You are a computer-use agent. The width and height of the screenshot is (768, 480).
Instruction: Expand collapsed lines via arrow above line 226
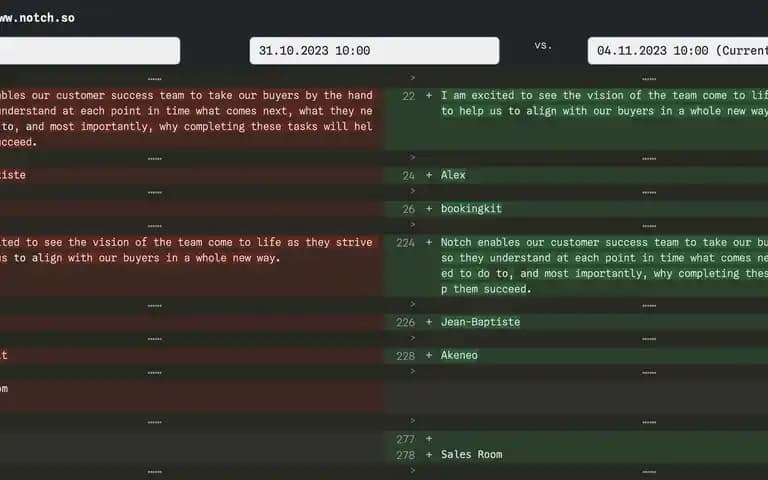pos(412,305)
